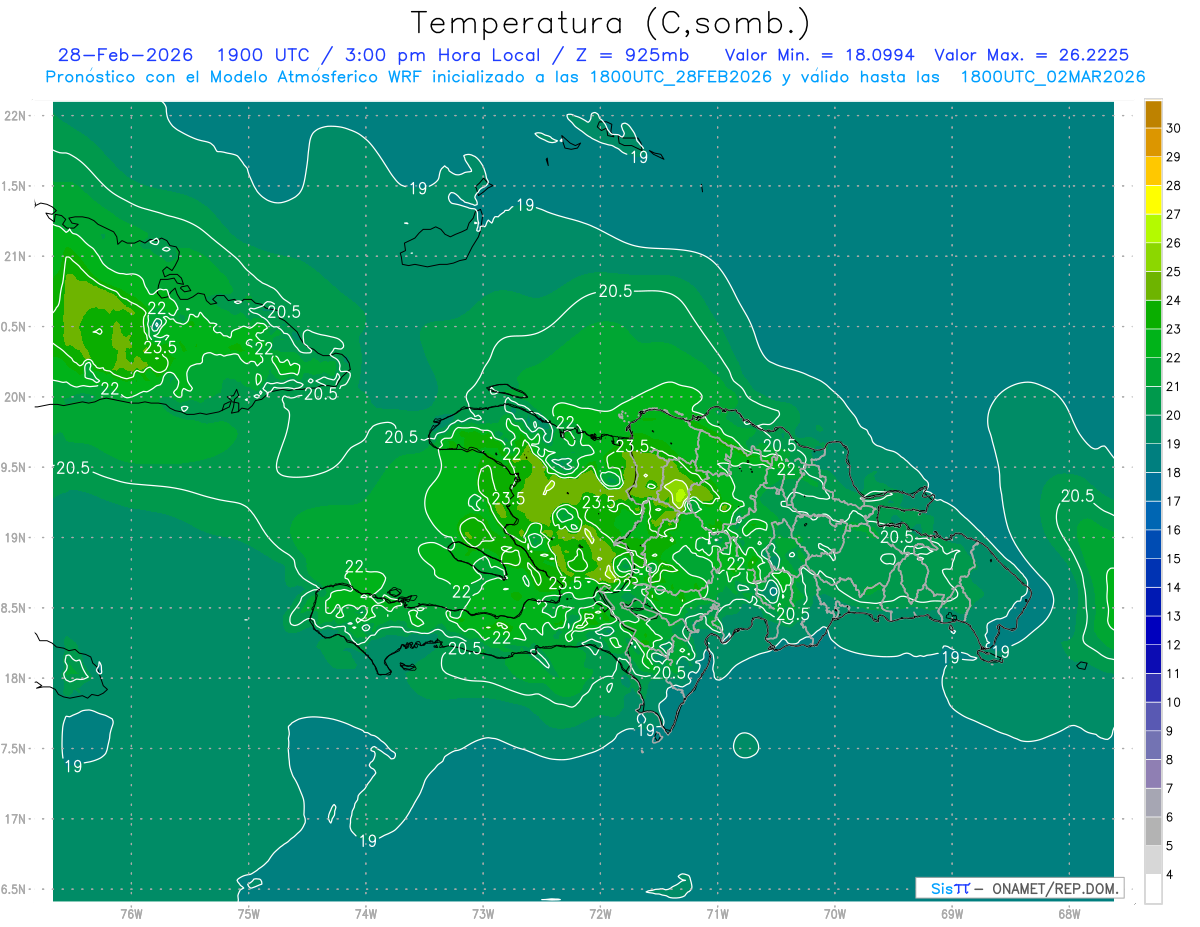Click the 18 value on the color scale
This screenshot has height=927, width=1200.
pyautogui.click(x=1175, y=473)
